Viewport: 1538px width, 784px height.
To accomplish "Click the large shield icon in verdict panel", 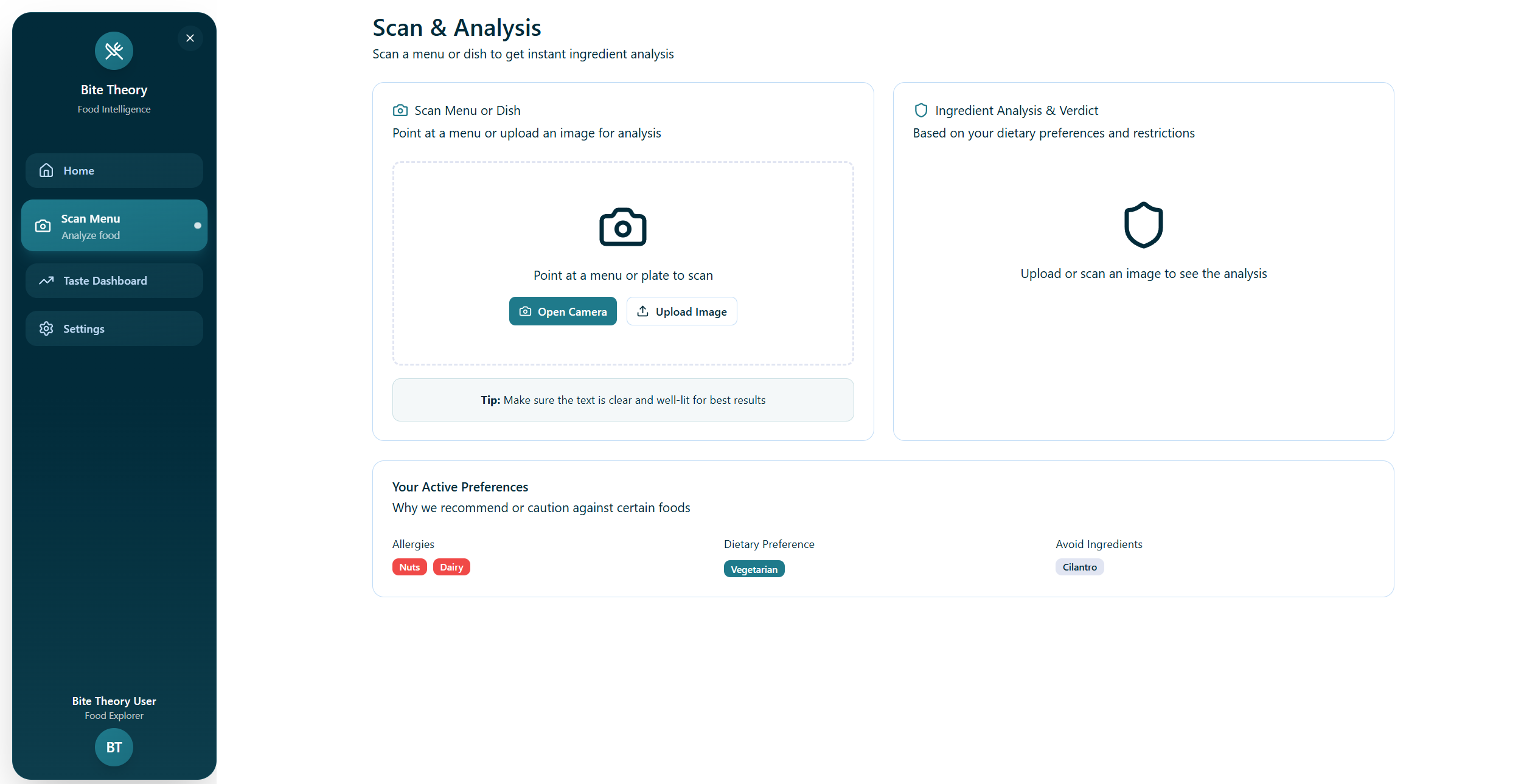I will 1143,225.
